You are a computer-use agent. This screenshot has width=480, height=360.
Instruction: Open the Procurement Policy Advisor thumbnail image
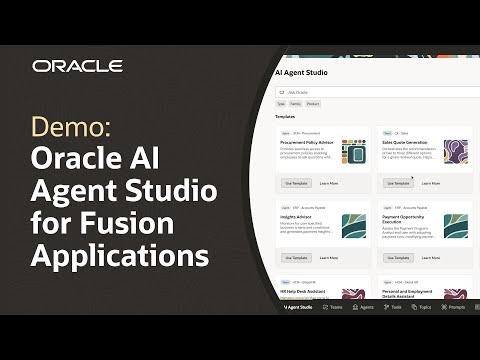(x=354, y=152)
